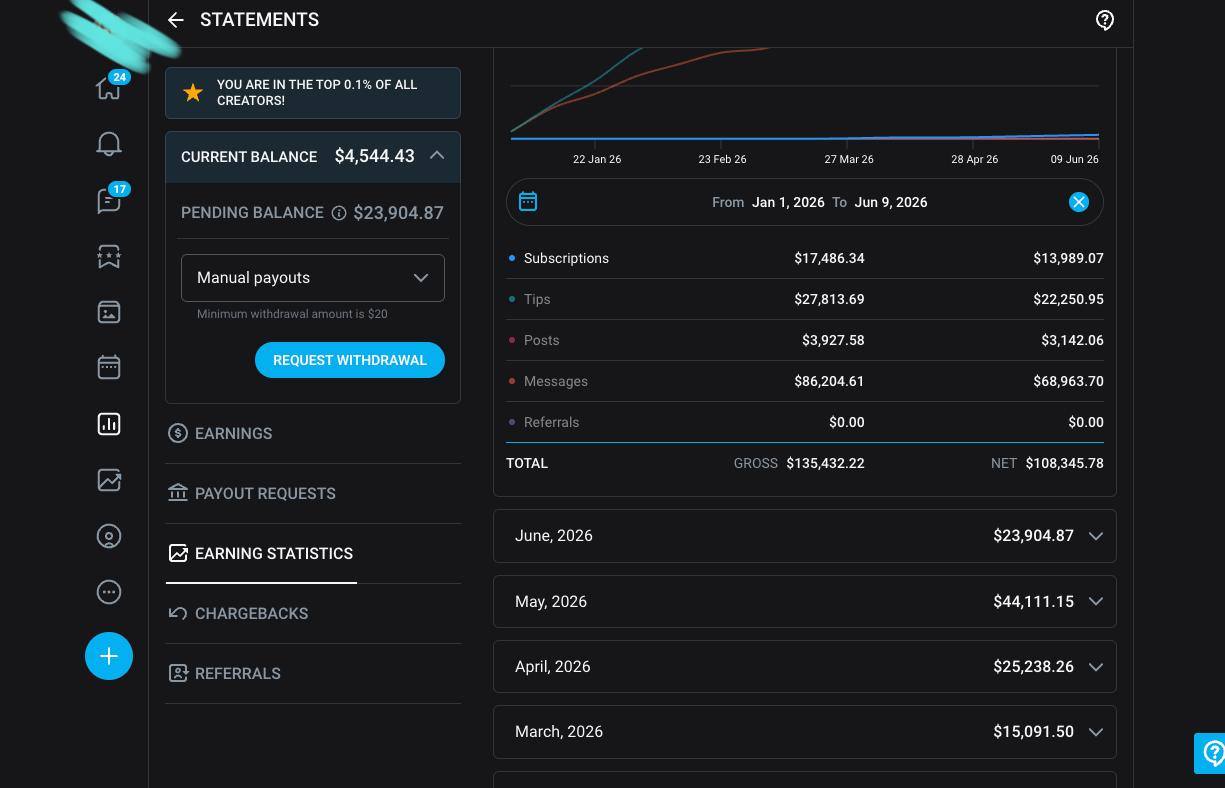Viewport: 1225px width, 788px height.
Task: Open the profile icon in sidebar
Action: tap(109, 536)
